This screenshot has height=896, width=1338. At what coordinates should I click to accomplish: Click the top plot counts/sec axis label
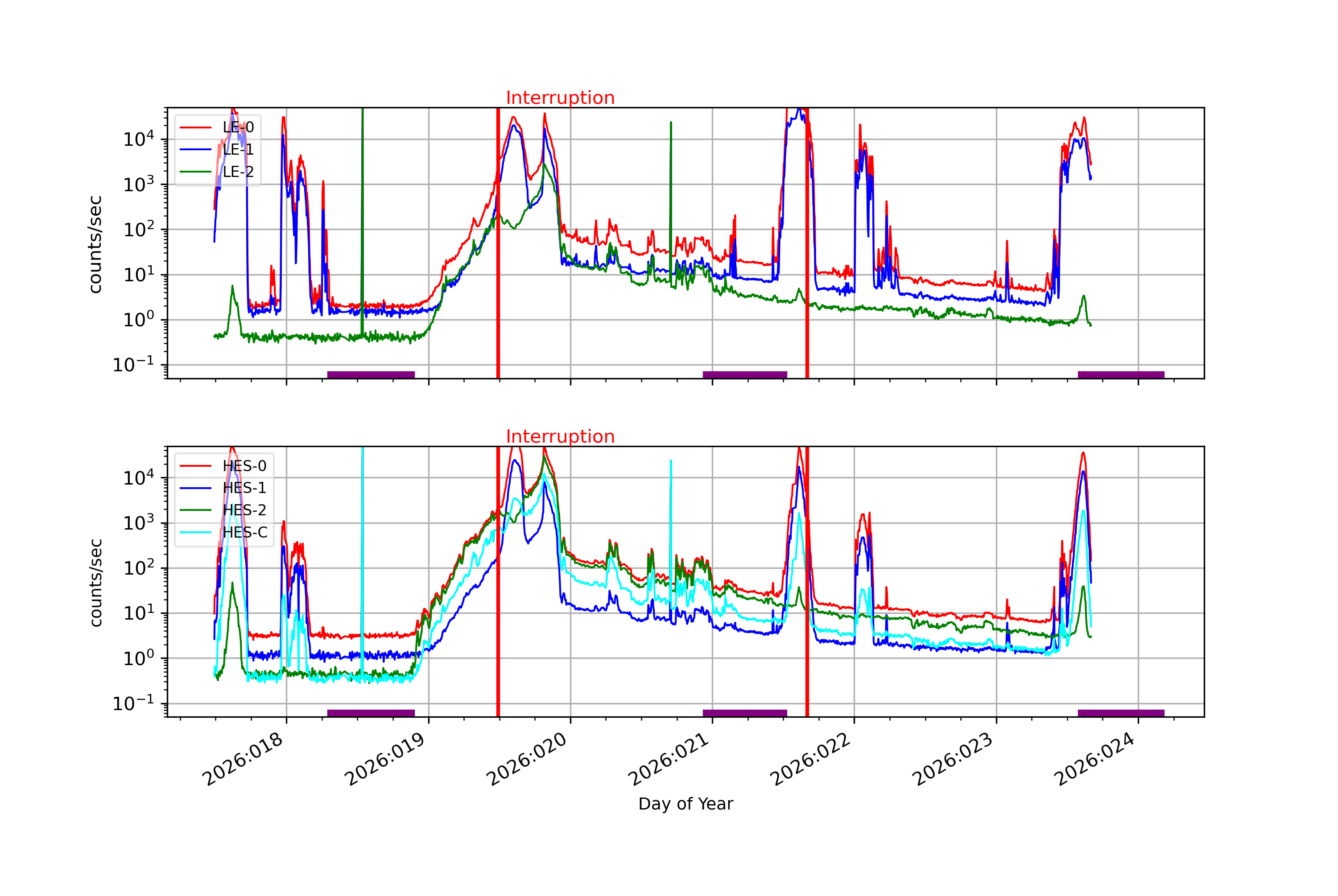[95, 244]
